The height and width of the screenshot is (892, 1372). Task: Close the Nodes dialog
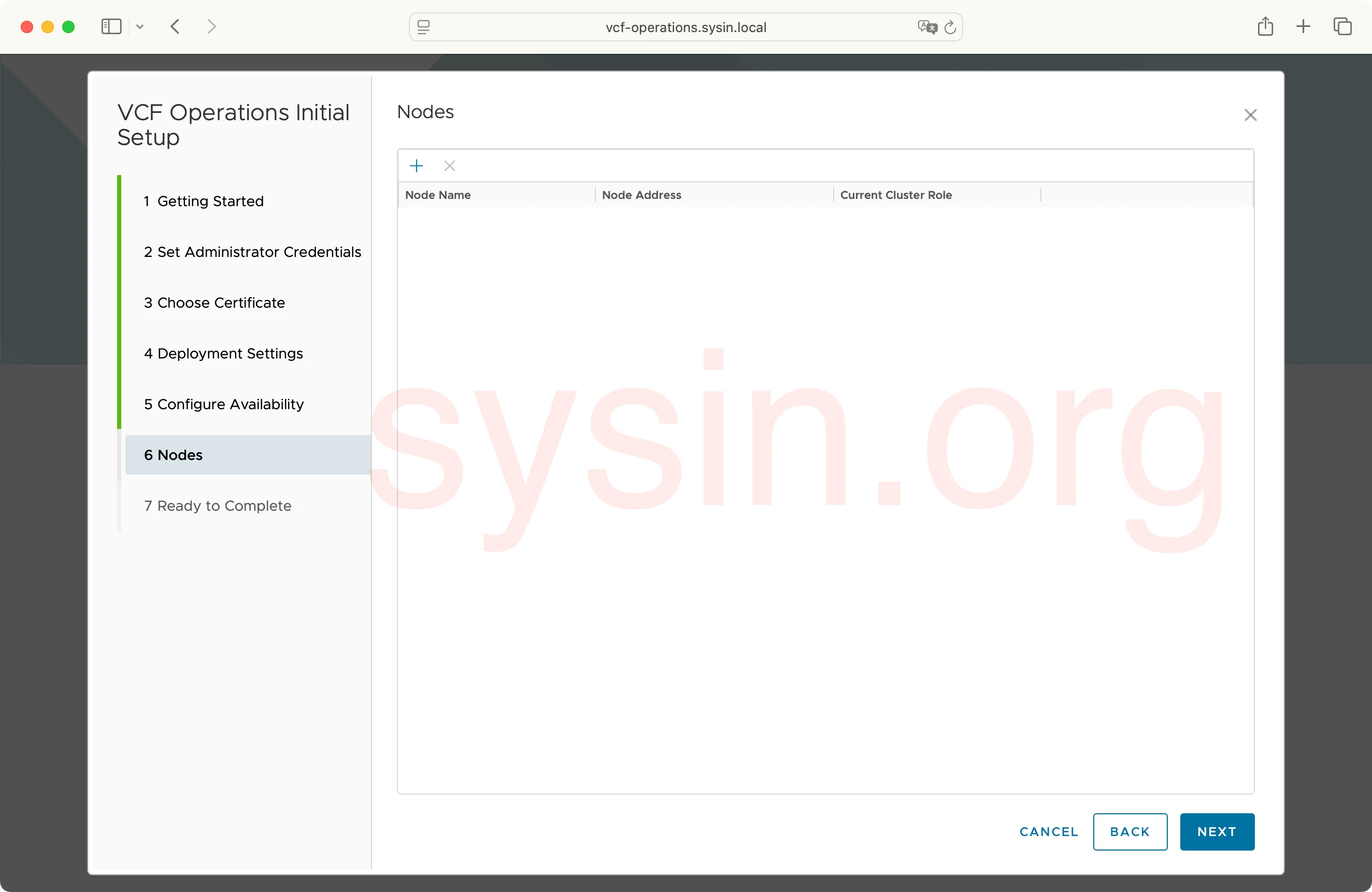(x=1250, y=114)
